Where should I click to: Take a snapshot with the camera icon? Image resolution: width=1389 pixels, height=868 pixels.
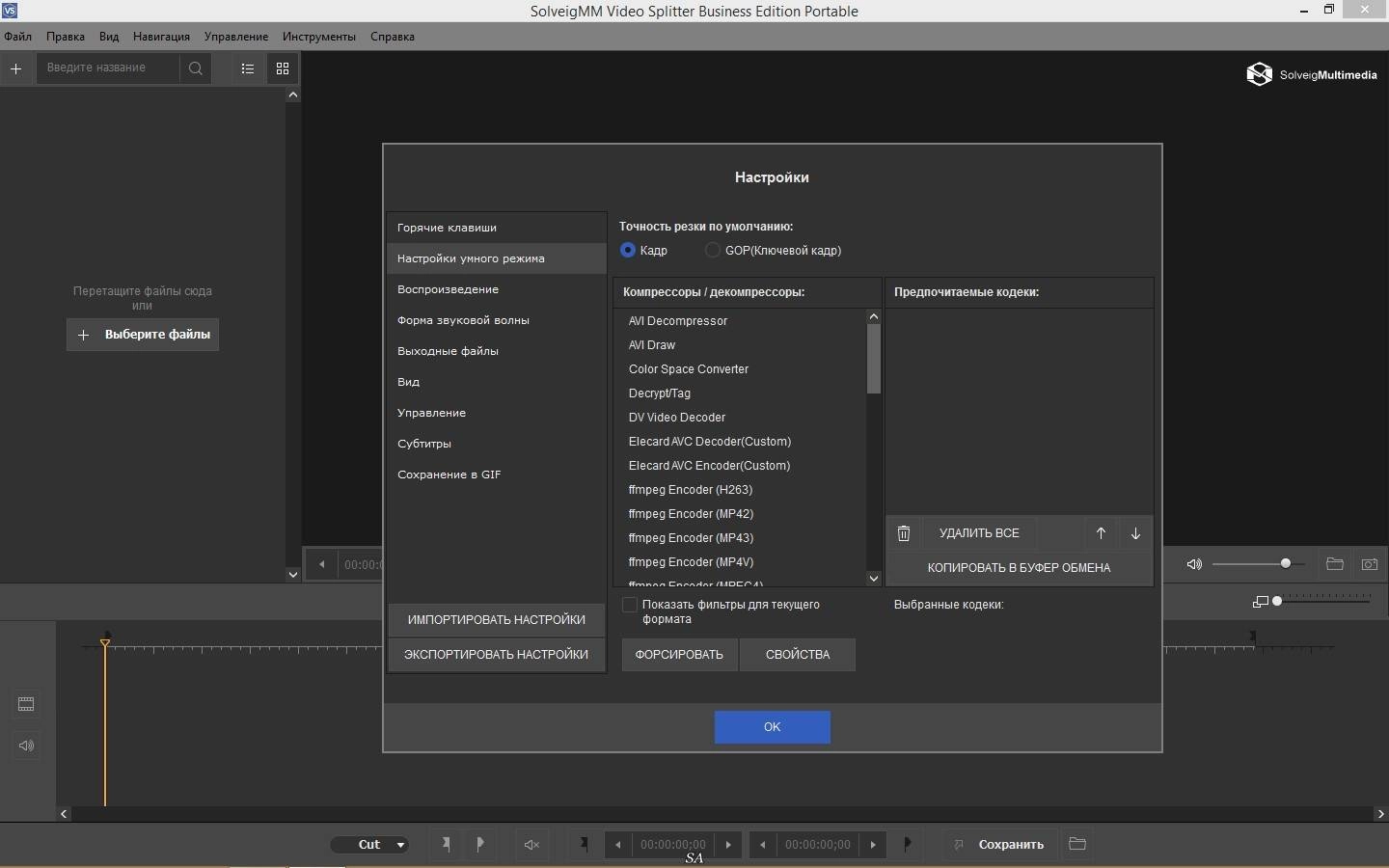1370,564
